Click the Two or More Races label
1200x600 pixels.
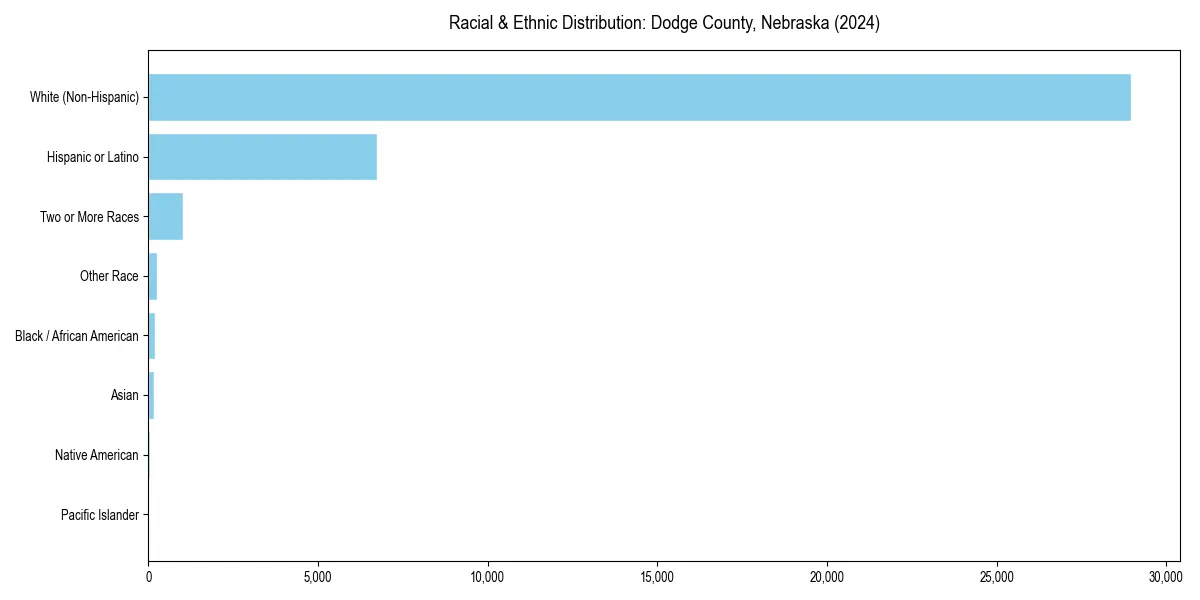90,216
